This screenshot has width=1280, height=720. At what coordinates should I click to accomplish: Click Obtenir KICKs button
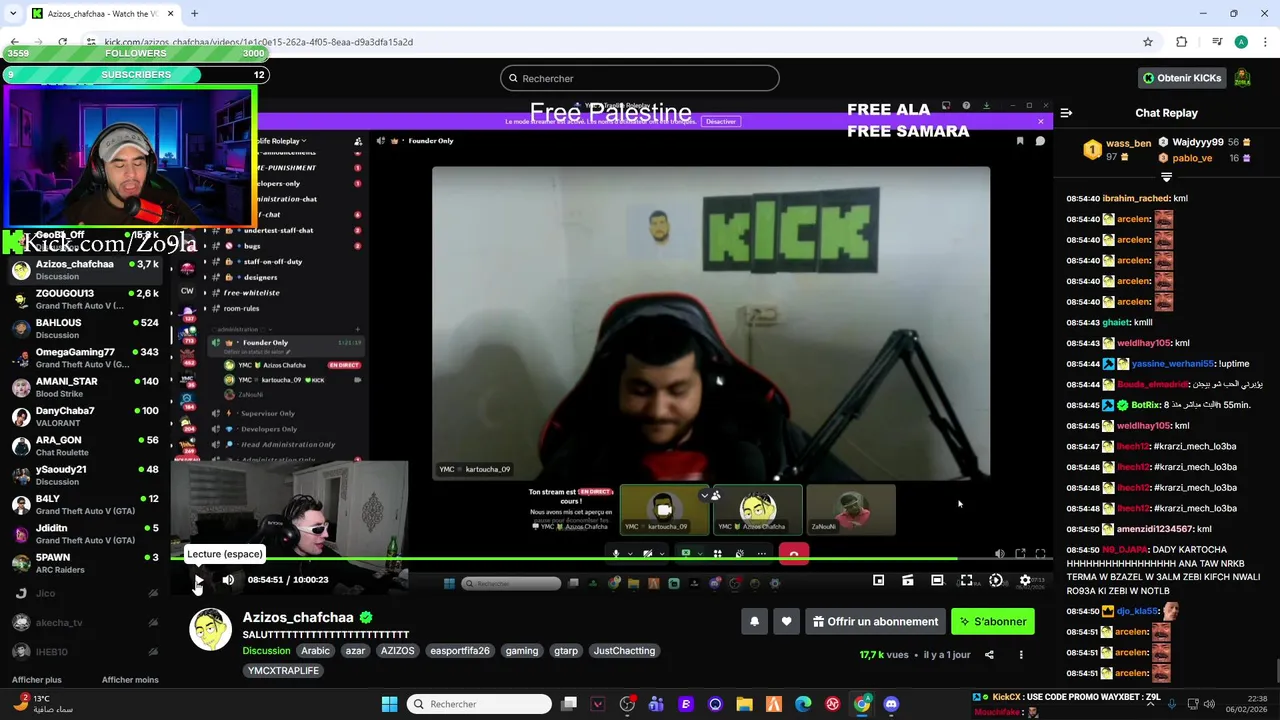[x=1182, y=78]
